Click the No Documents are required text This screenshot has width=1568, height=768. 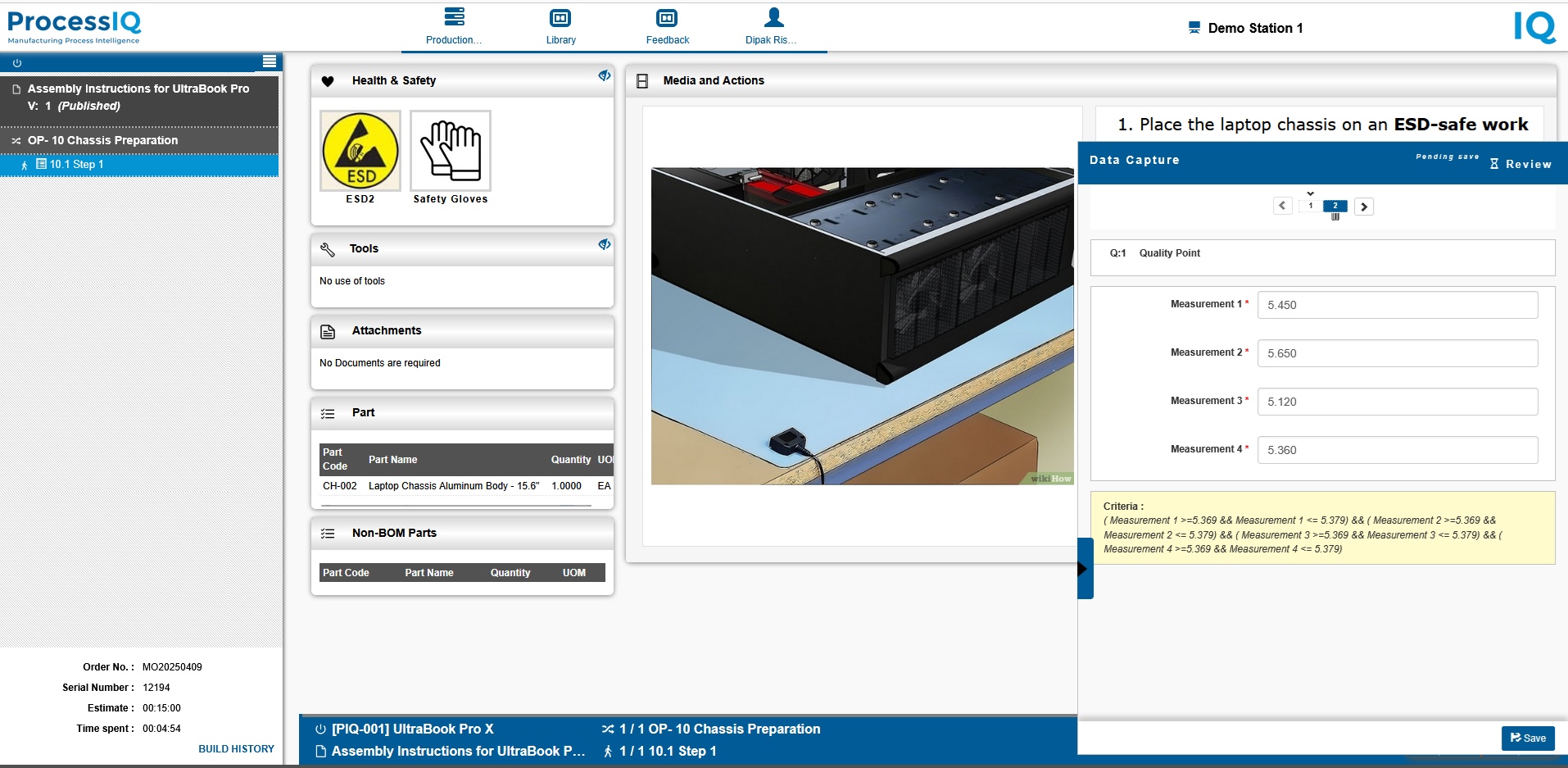point(379,363)
